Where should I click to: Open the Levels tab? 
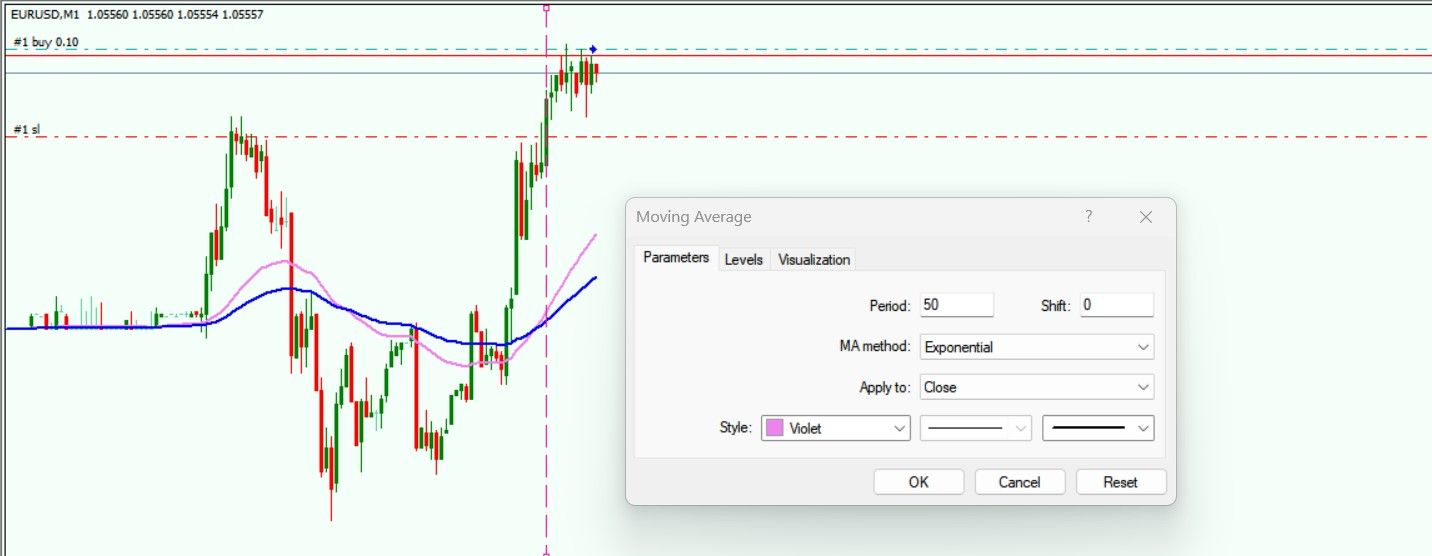[744, 259]
